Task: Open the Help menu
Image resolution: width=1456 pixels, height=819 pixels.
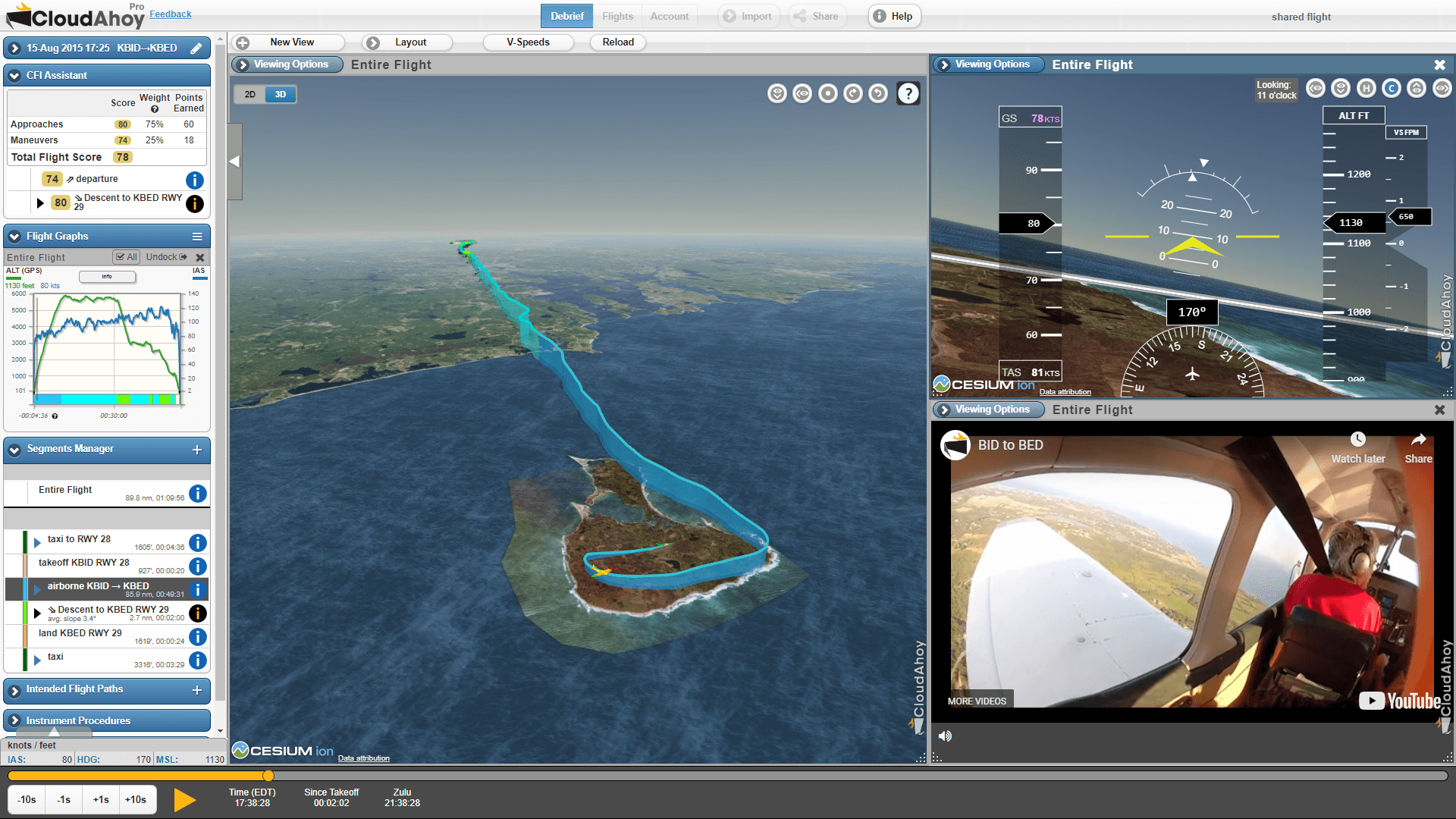Action: click(x=894, y=16)
